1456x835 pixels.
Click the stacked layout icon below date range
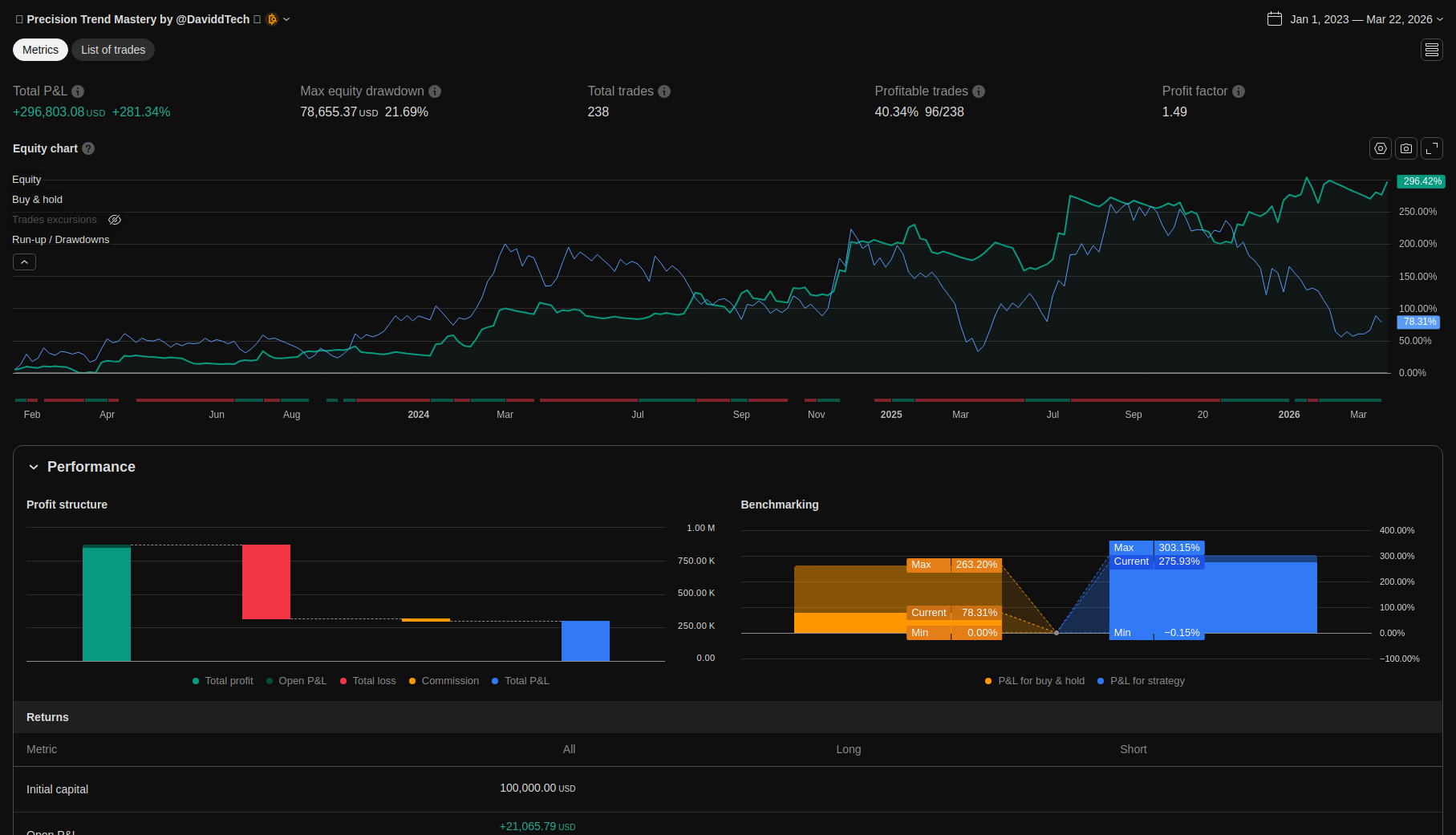click(1432, 50)
